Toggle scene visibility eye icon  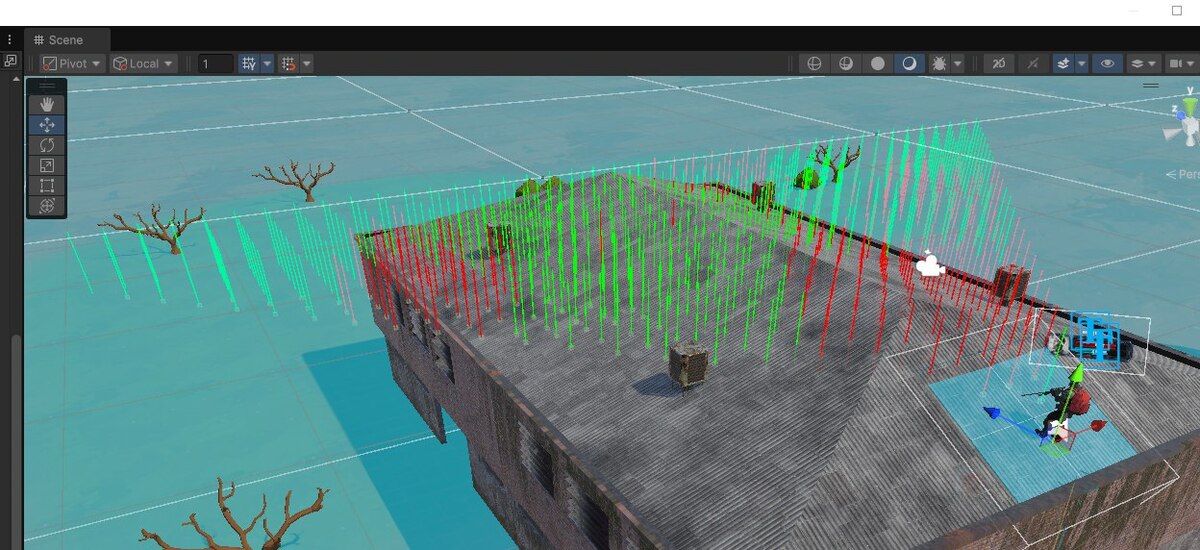tap(1107, 63)
